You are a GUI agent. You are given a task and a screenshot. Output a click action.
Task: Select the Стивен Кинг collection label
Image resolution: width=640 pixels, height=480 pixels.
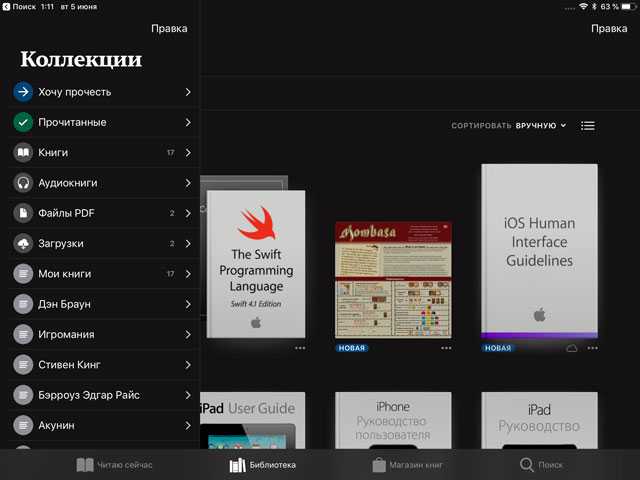pos(69,364)
